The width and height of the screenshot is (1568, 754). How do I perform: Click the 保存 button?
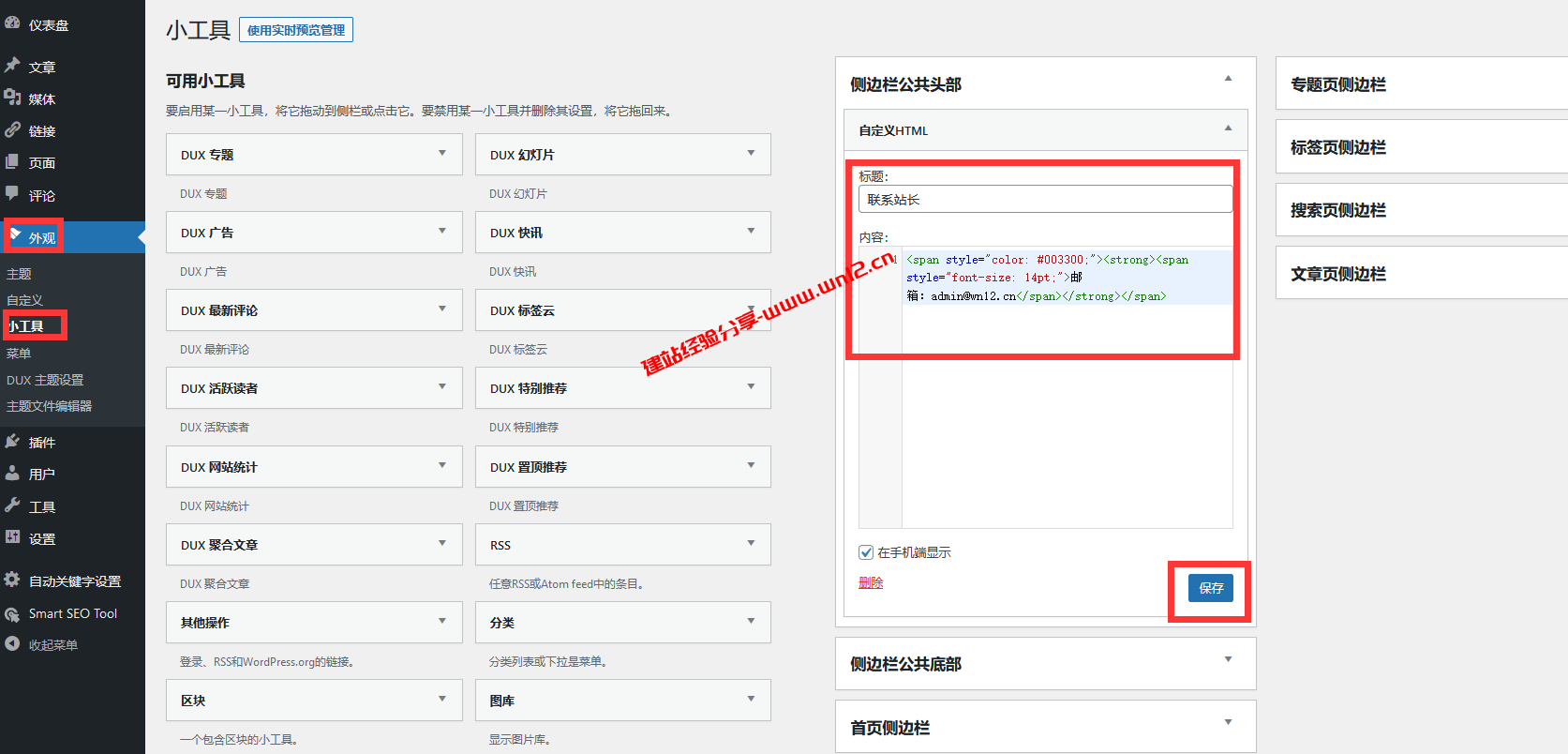coord(1210,588)
